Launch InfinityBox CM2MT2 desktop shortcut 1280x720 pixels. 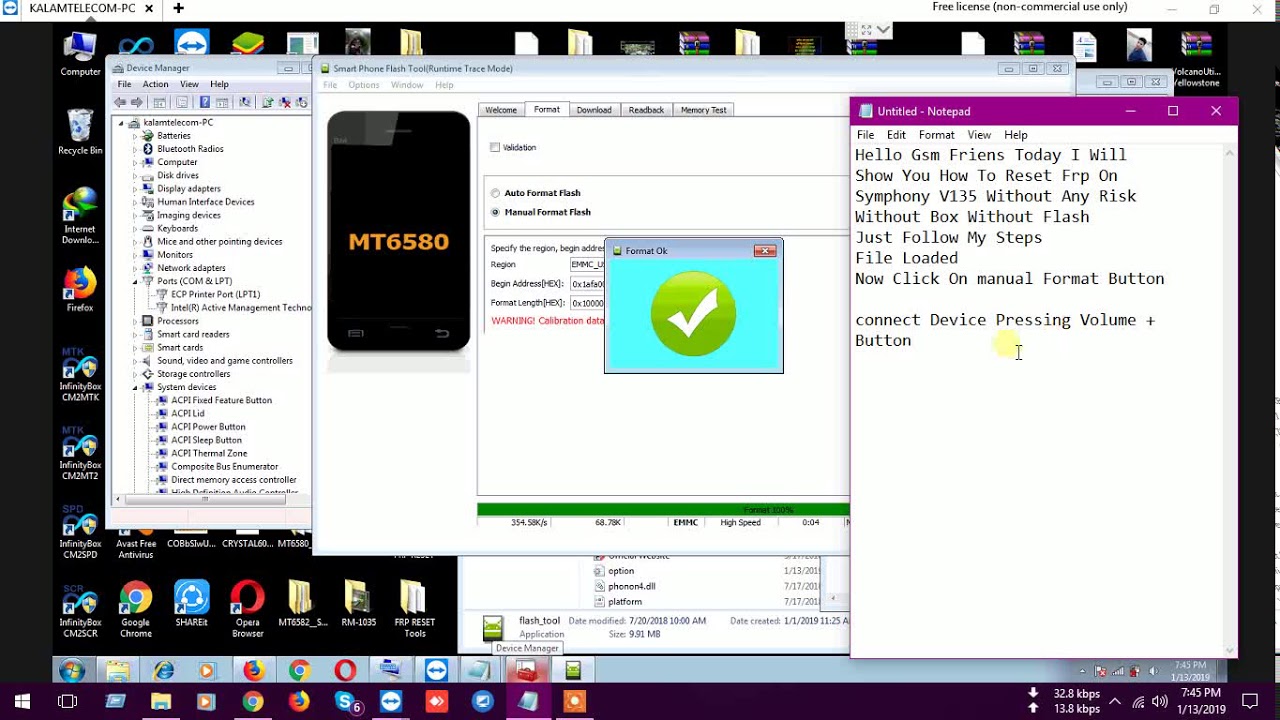coord(80,453)
